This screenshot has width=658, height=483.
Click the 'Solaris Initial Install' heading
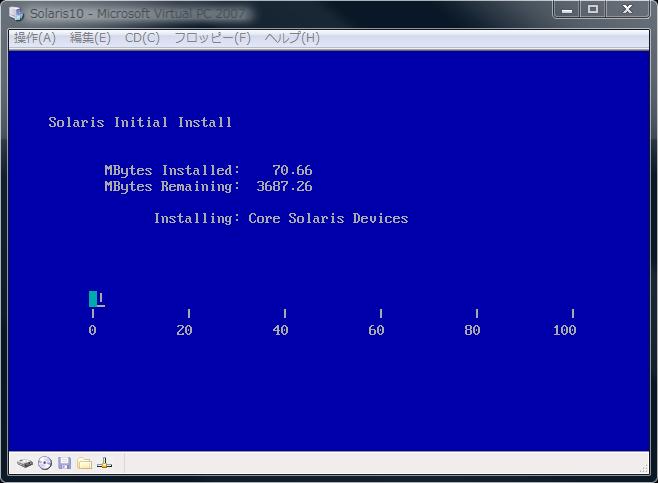(140, 122)
